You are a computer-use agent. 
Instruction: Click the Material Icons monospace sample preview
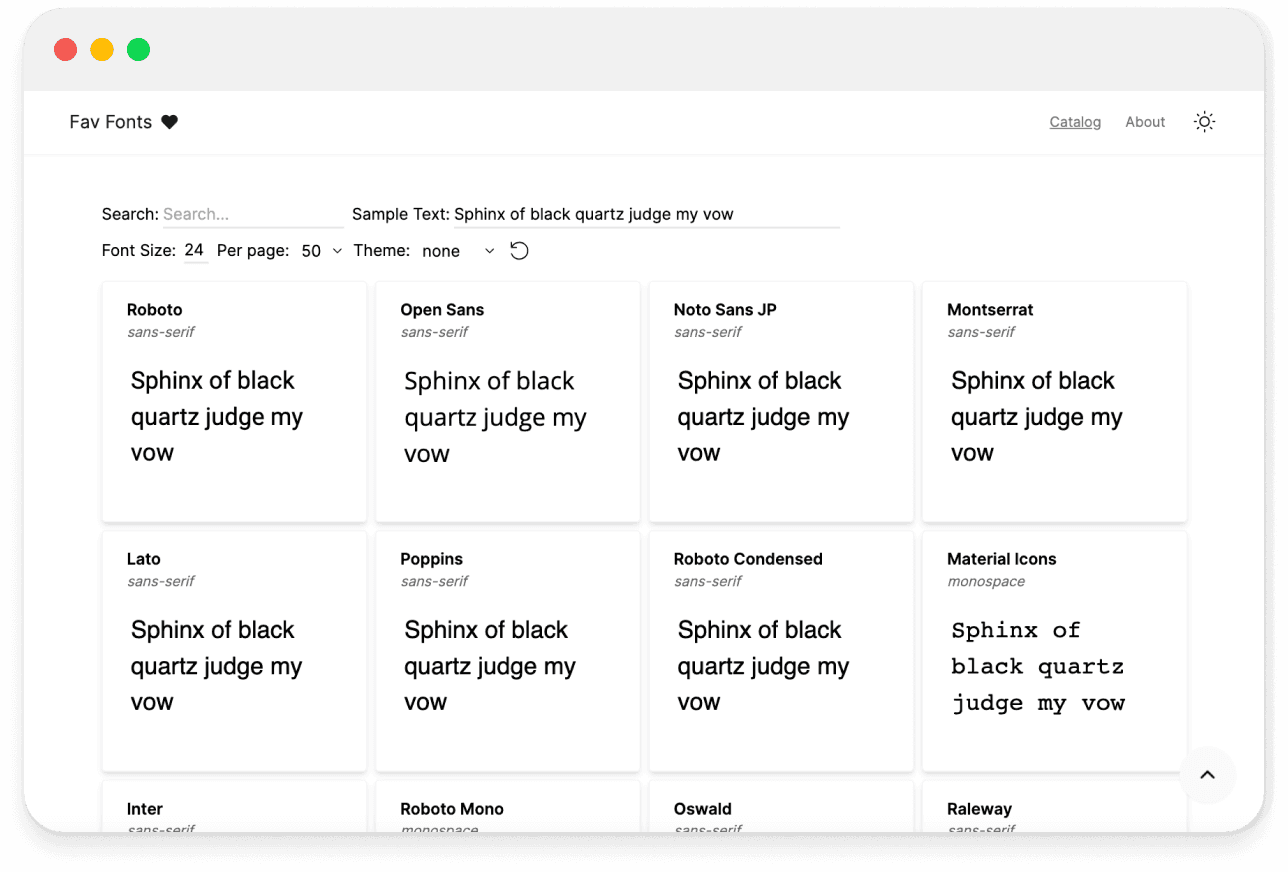1038,666
